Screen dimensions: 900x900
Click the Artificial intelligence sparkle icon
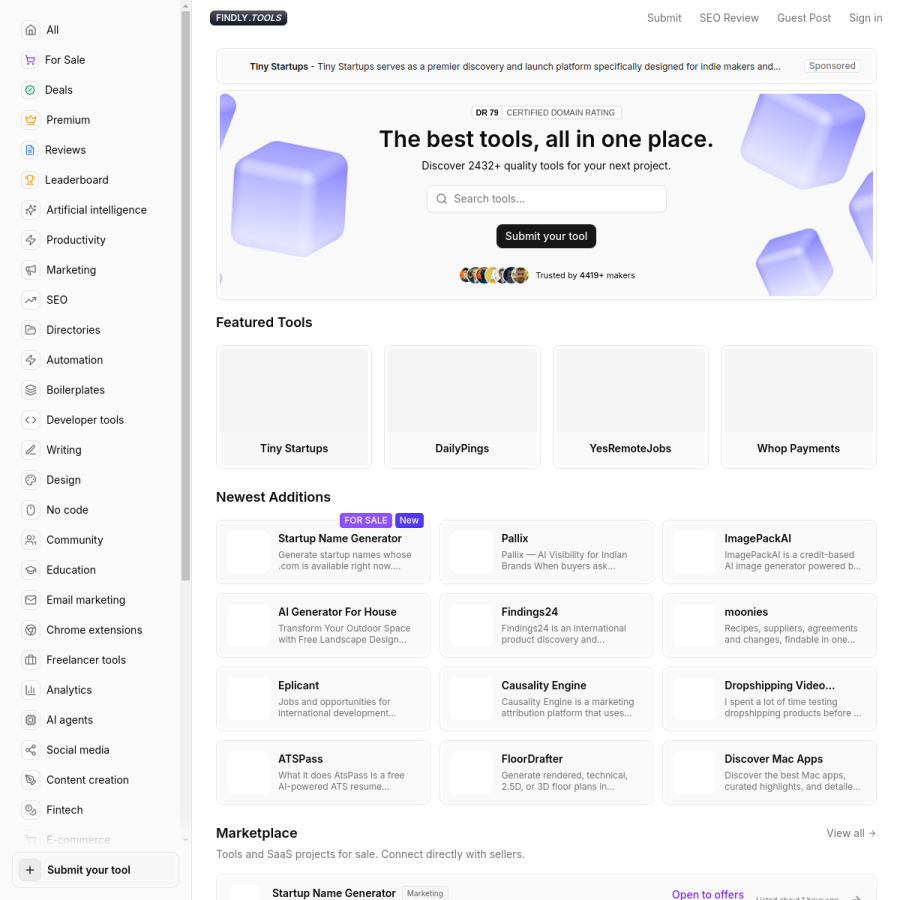click(31, 210)
